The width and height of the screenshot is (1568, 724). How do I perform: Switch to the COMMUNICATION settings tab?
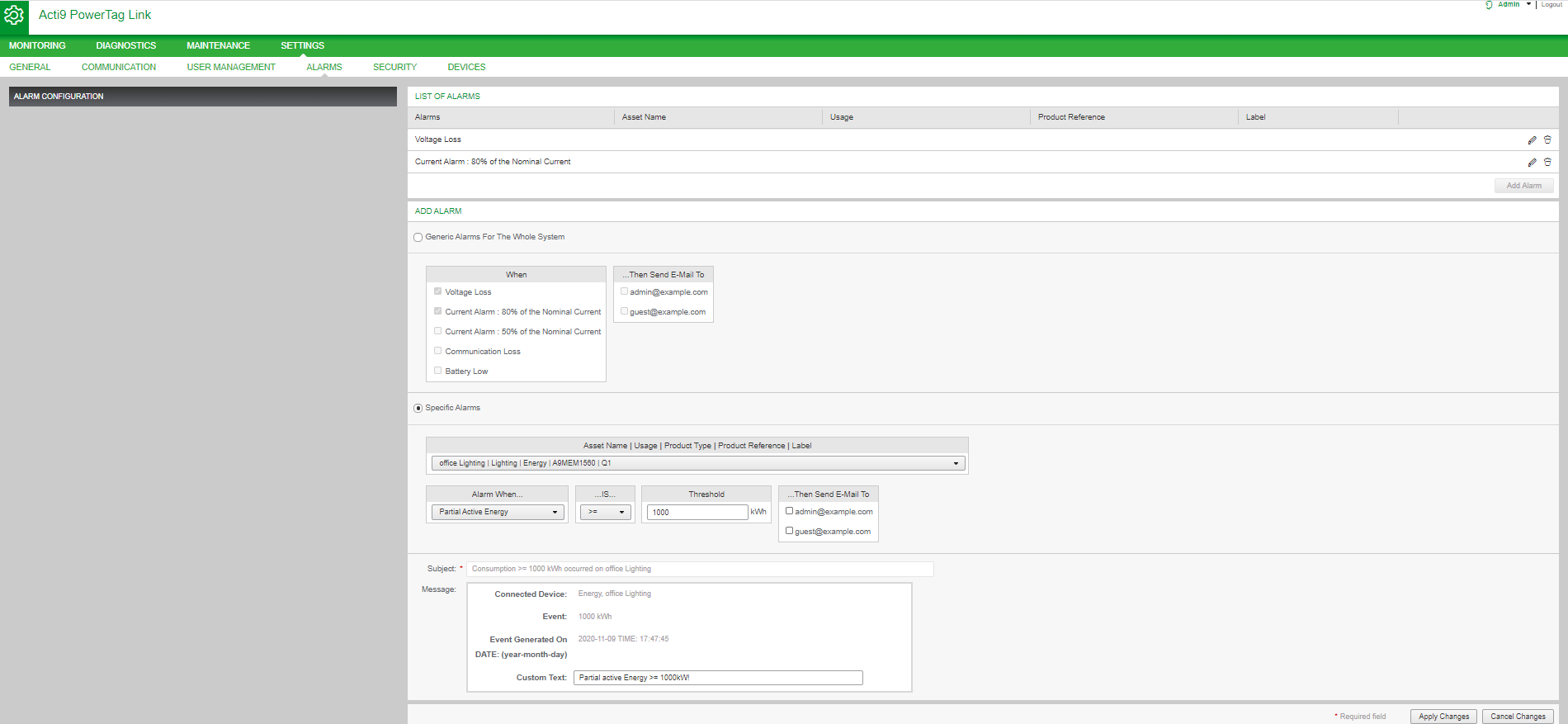119,67
